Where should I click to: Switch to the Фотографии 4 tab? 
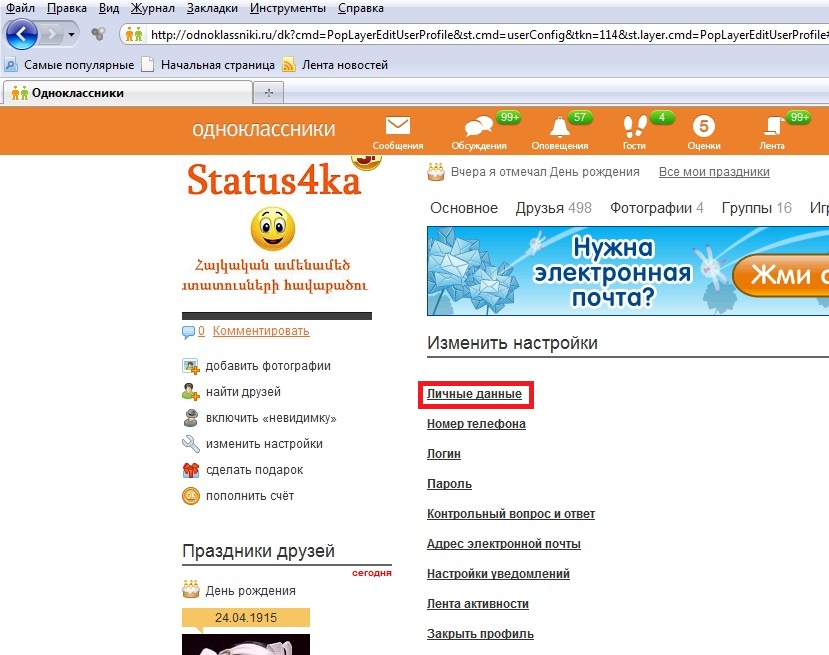tap(657, 208)
